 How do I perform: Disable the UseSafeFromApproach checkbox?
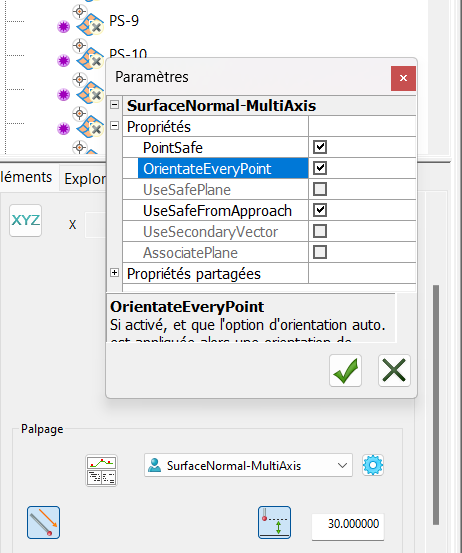[x=320, y=210]
